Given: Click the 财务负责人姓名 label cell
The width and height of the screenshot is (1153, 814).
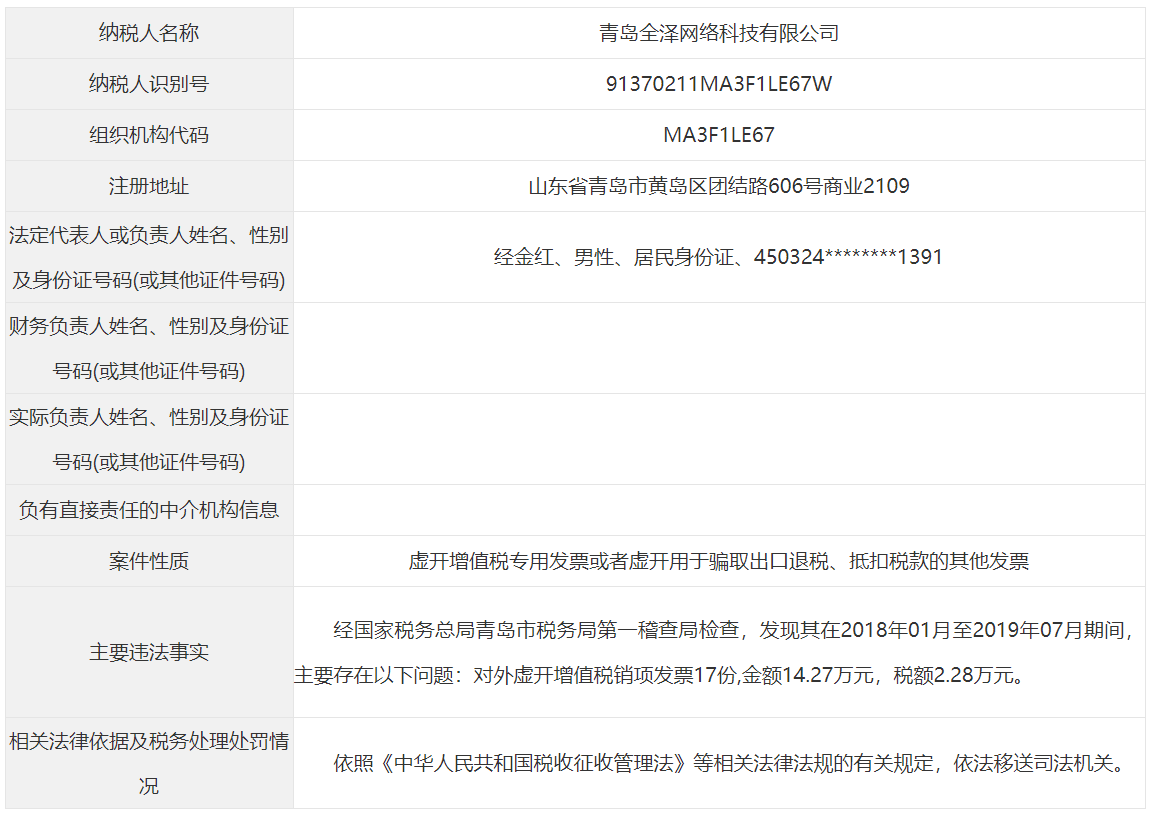Looking at the screenshot, I should (x=149, y=348).
